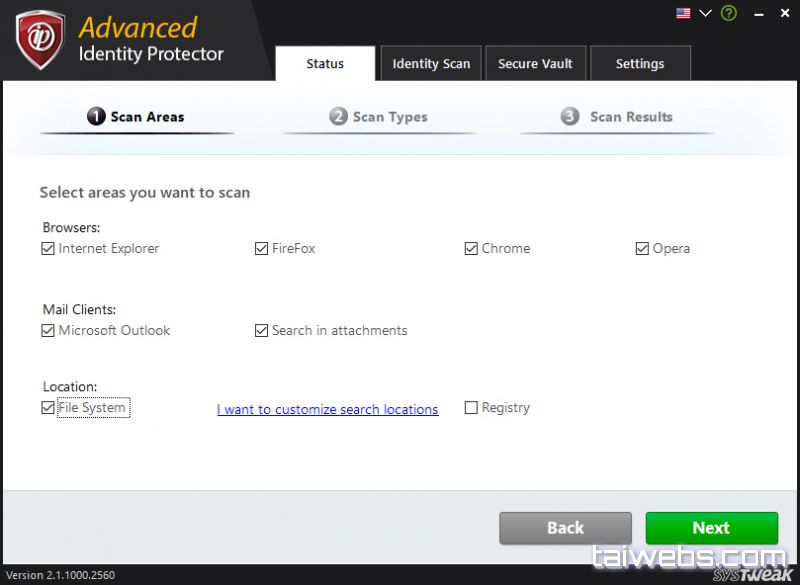This screenshot has height=585, width=800.
Task: Select step 3 Scan Results
Action: [x=617, y=117]
